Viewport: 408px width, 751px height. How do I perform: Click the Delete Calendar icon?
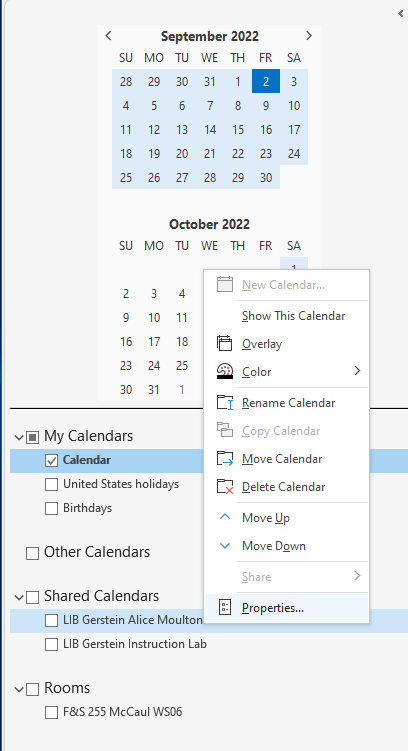point(225,487)
